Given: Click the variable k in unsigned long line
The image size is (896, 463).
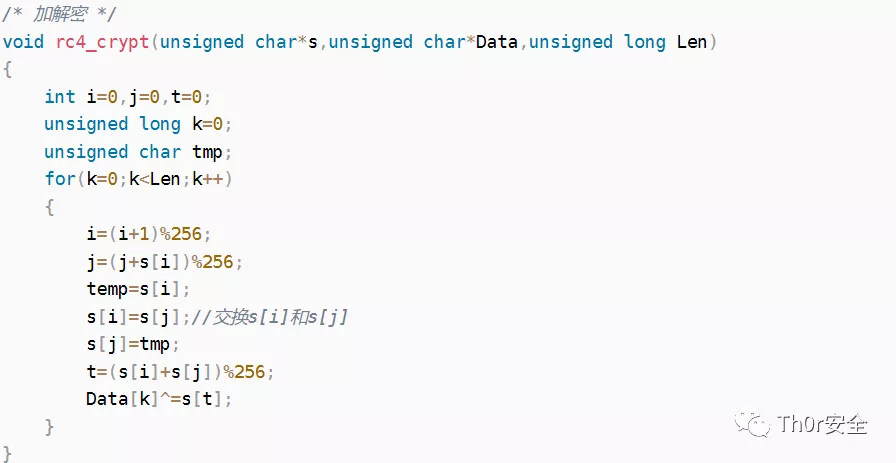Looking at the screenshot, I should [x=197, y=124].
